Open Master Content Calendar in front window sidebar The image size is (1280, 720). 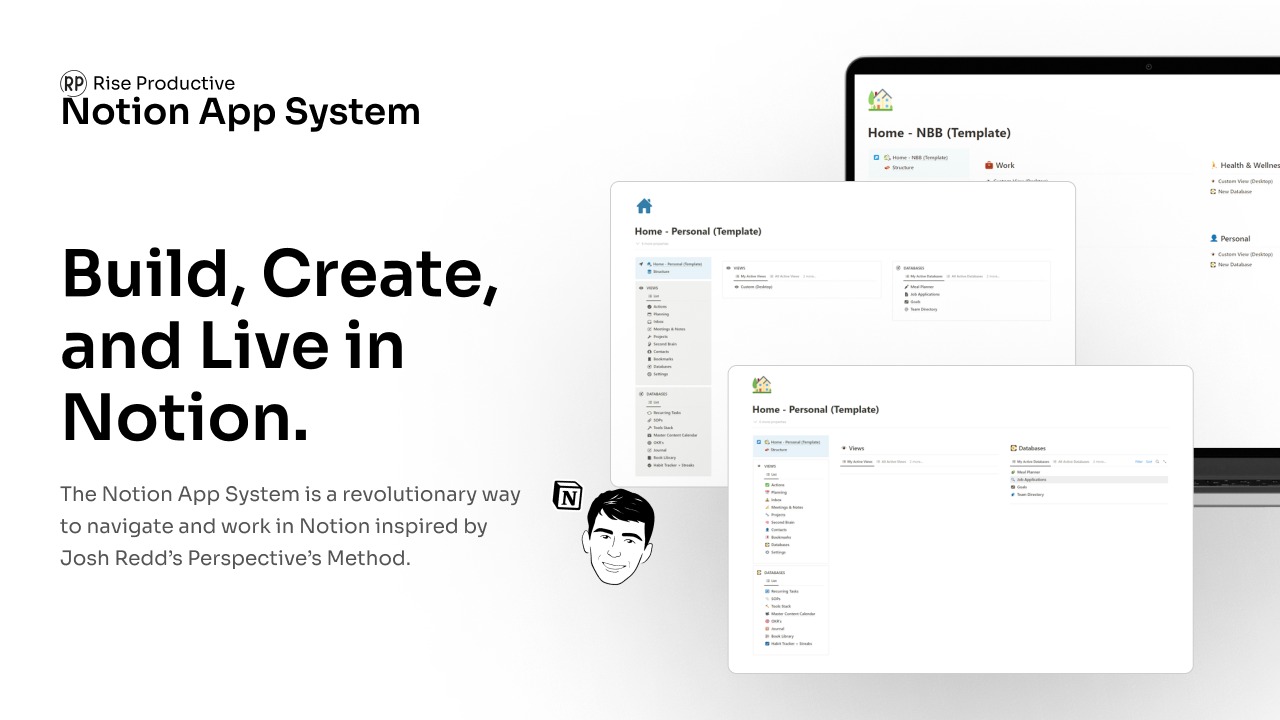(790, 614)
